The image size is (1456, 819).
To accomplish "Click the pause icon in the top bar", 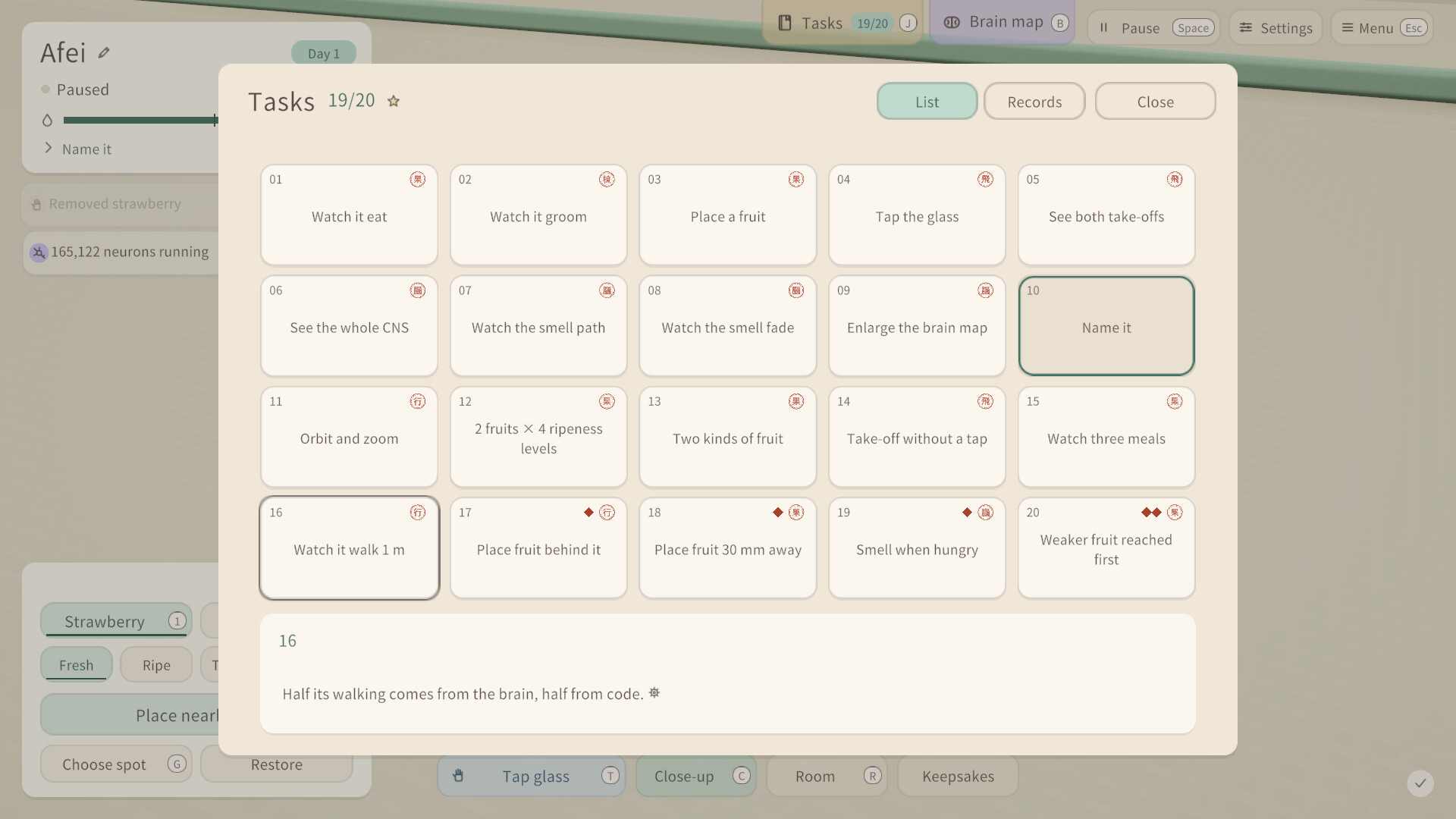I will [1104, 28].
